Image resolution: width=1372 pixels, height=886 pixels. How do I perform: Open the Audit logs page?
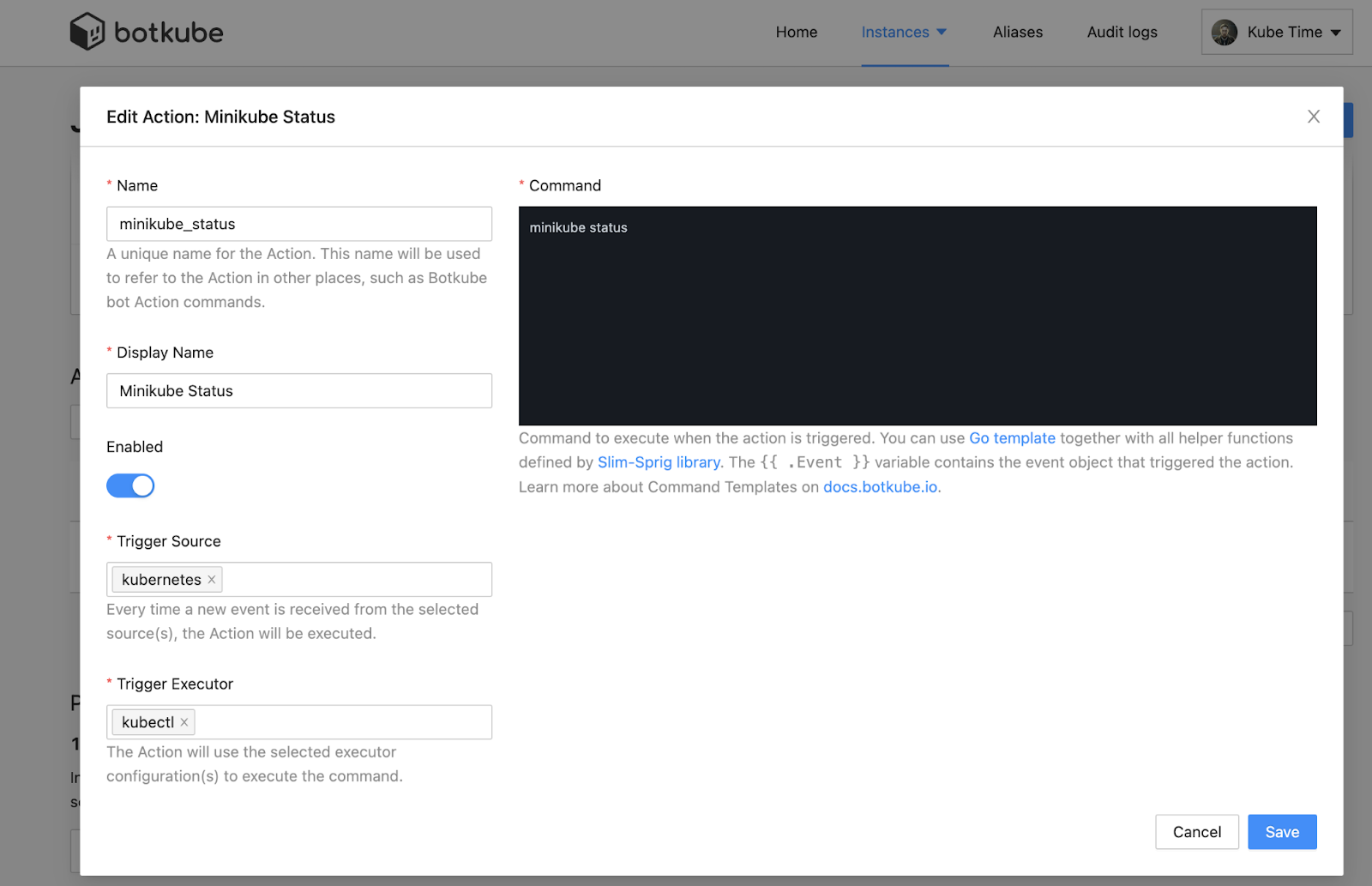pos(1122,32)
